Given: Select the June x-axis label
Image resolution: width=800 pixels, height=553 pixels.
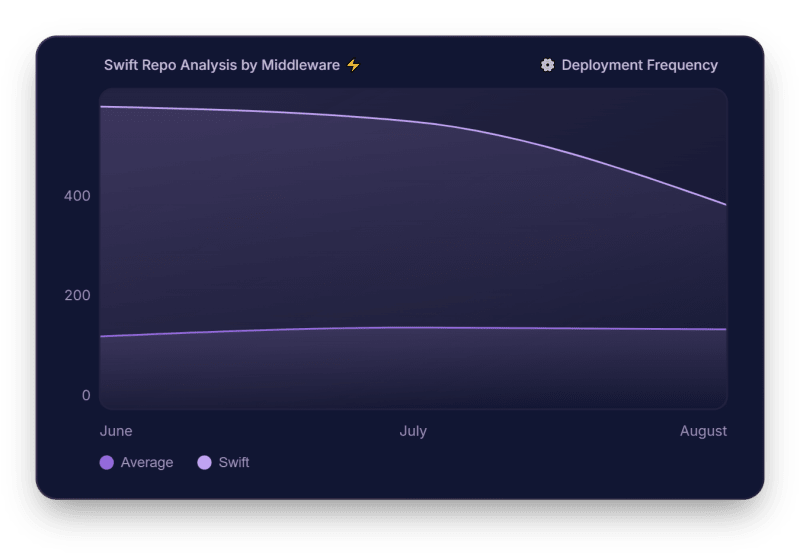Looking at the screenshot, I should (116, 431).
